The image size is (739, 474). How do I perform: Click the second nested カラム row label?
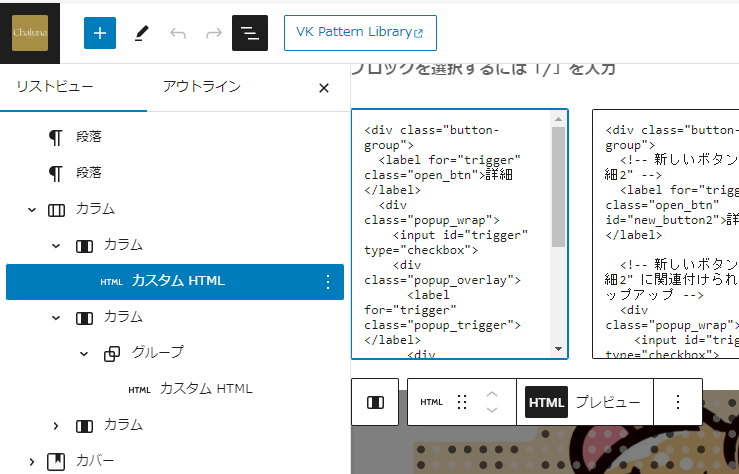123,317
